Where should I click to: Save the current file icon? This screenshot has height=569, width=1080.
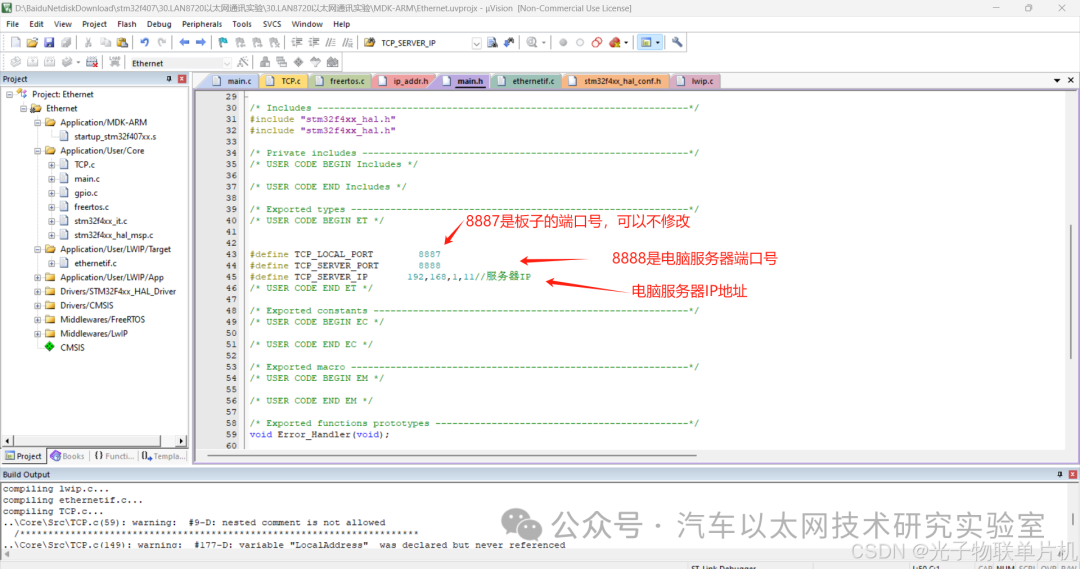[x=49, y=43]
